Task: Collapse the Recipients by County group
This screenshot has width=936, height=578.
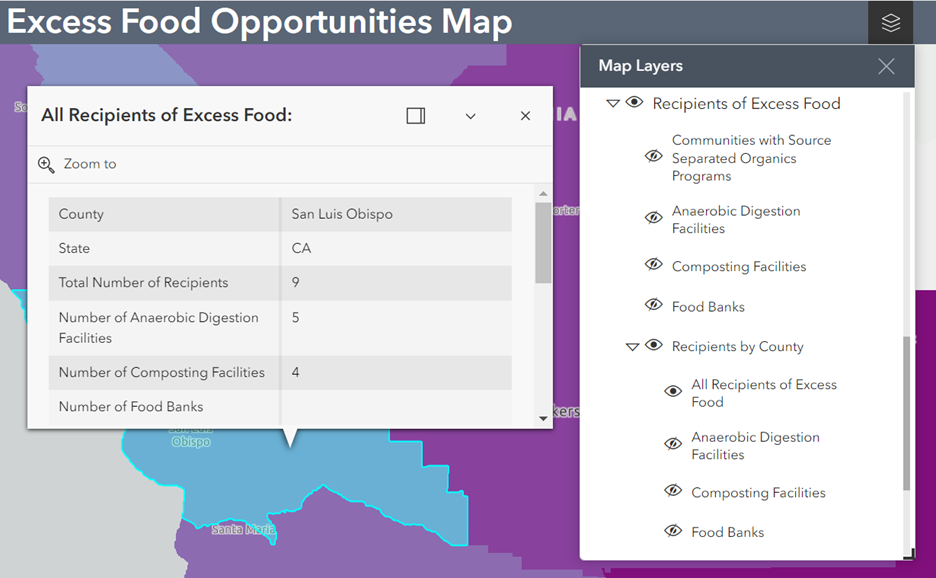Action: [x=632, y=346]
